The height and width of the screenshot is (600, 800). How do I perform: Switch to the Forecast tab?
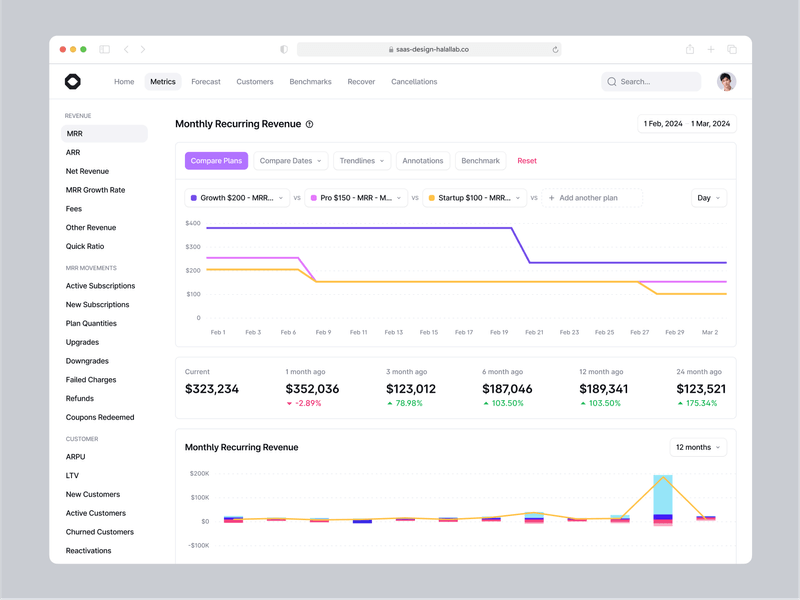click(x=206, y=81)
